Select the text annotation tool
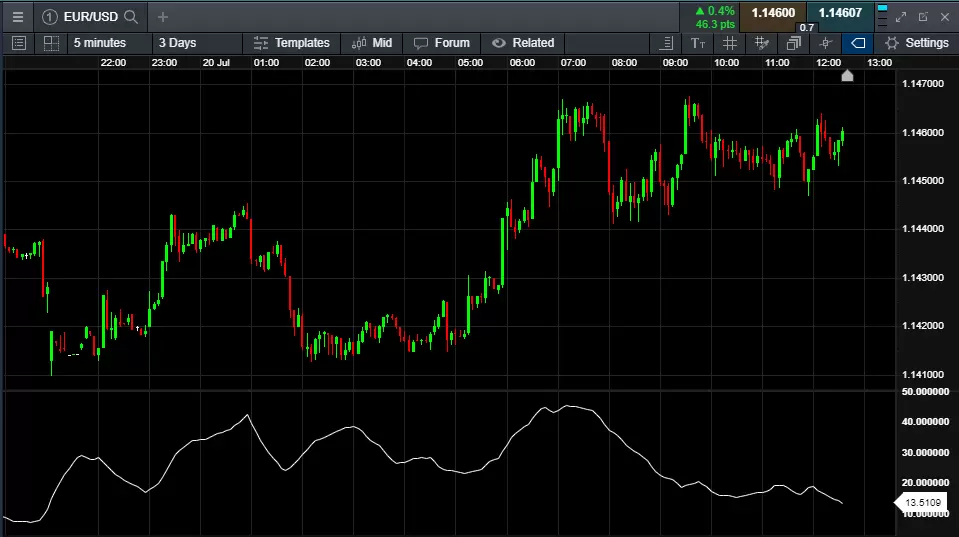959x537 pixels. click(698, 43)
